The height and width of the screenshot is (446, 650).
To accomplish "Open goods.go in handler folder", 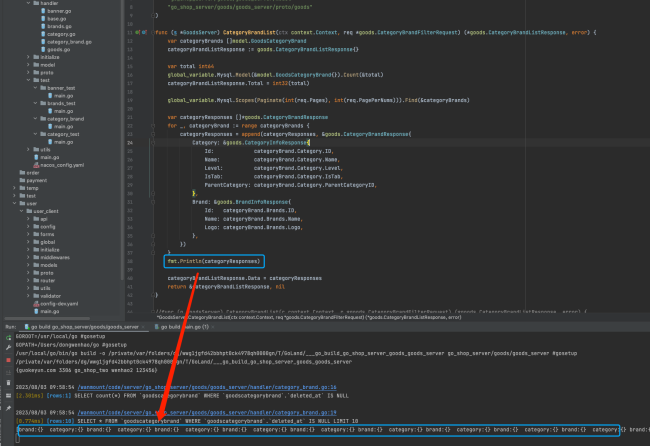I will pos(56,49).
